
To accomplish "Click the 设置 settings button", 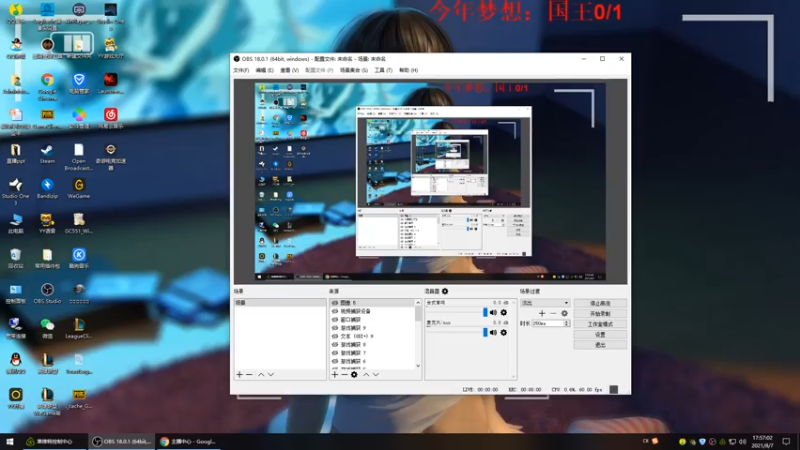I will [600, 335].
